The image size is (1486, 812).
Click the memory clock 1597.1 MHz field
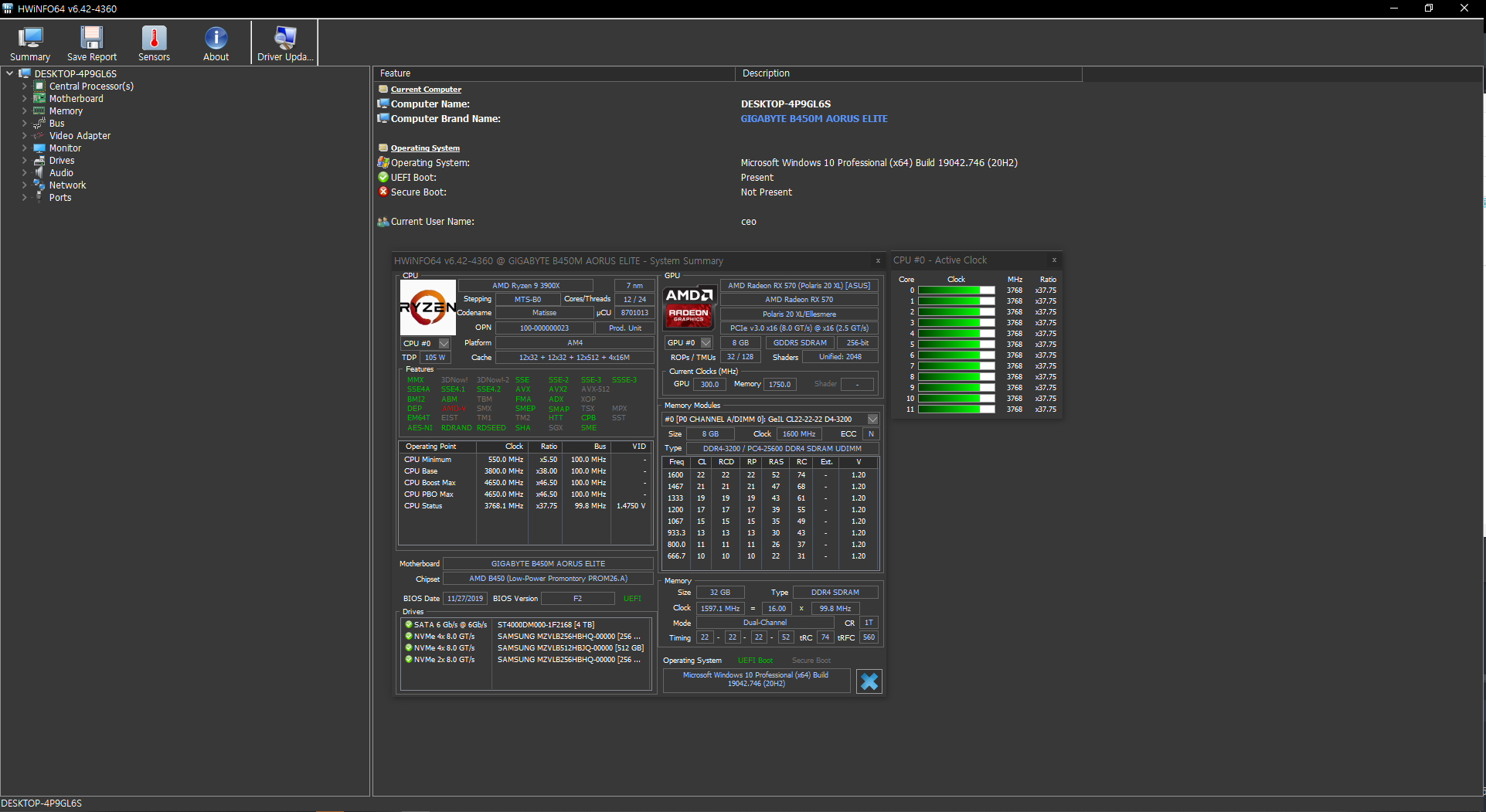(x=720, y=608)
